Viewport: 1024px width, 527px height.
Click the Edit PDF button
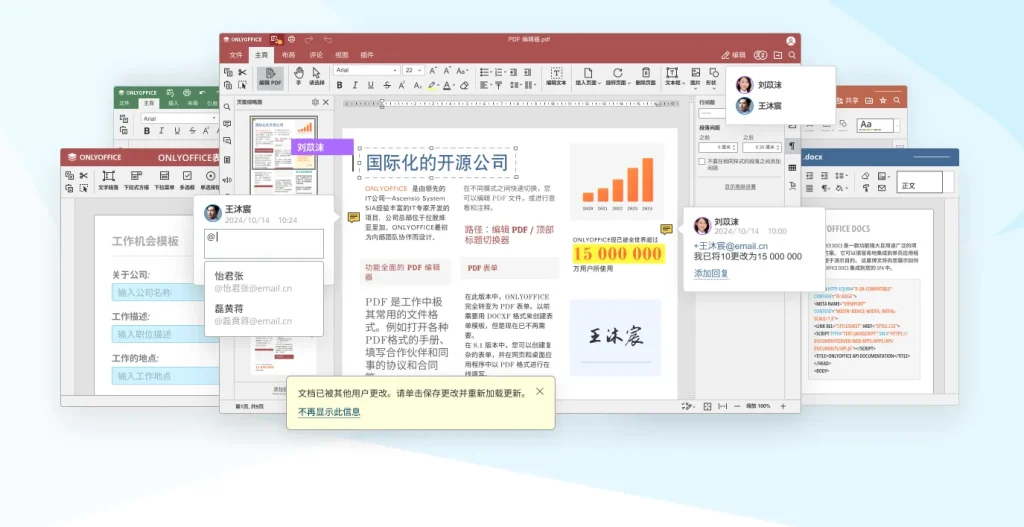point(270,77)
